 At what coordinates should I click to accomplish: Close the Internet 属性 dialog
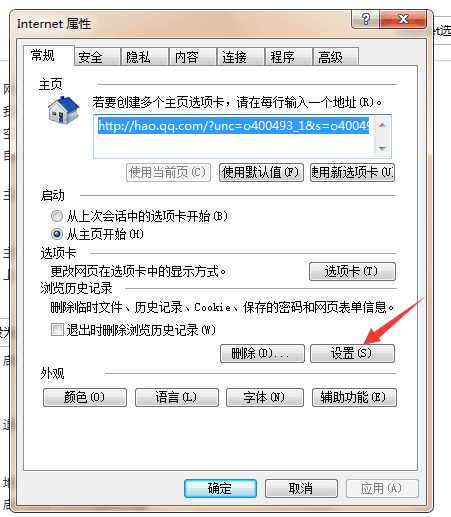(x=403, y=19)
